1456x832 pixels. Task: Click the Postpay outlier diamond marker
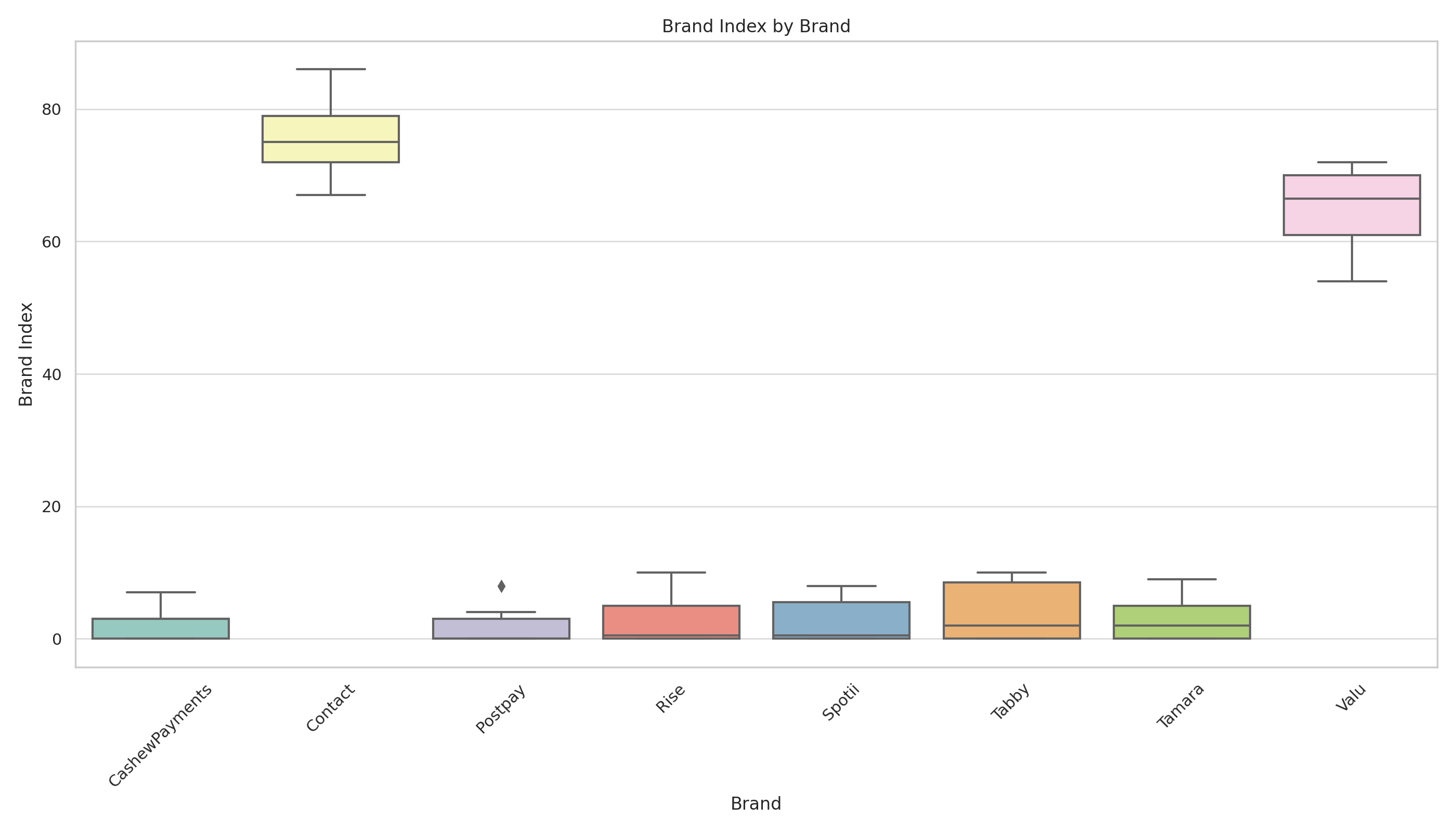(501, 586)
